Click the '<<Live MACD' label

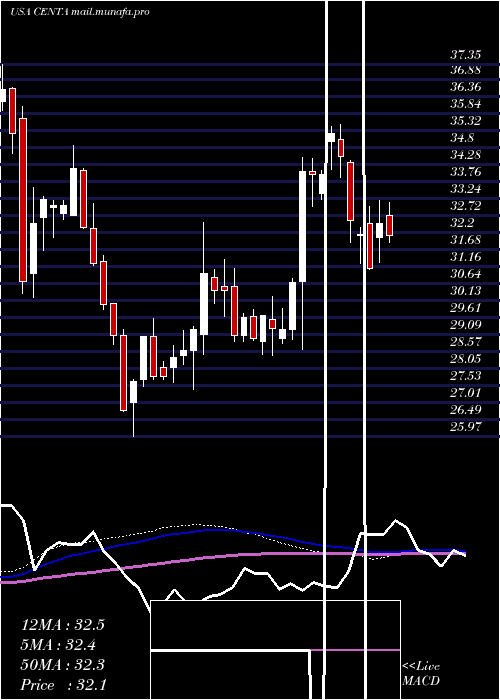(421, 673)
